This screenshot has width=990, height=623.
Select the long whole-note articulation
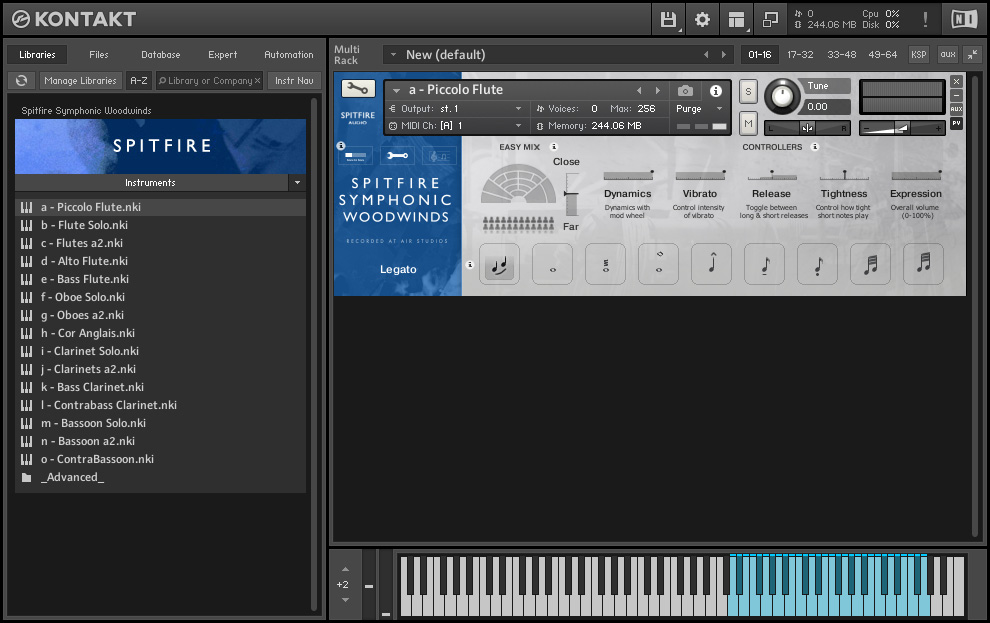click(552, 264)
